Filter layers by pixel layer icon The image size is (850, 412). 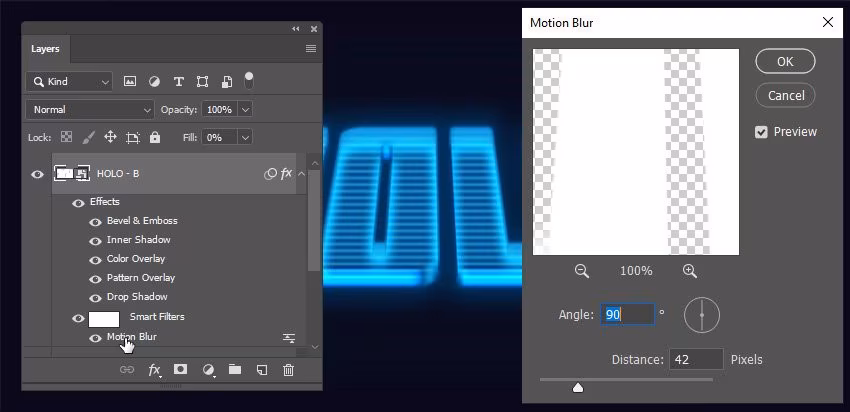[130, 82]
